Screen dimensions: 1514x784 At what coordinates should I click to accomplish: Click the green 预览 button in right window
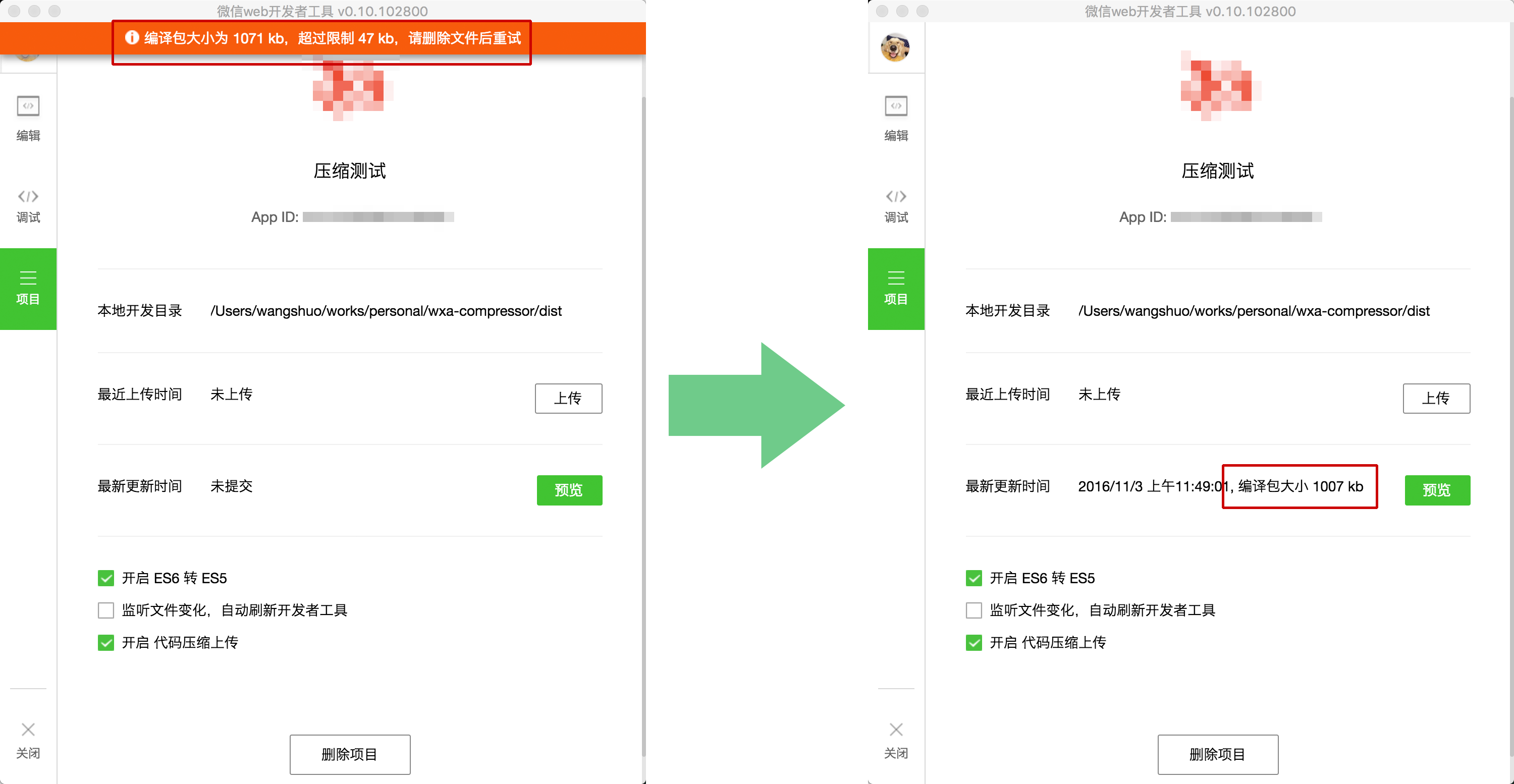point(1438,490)
